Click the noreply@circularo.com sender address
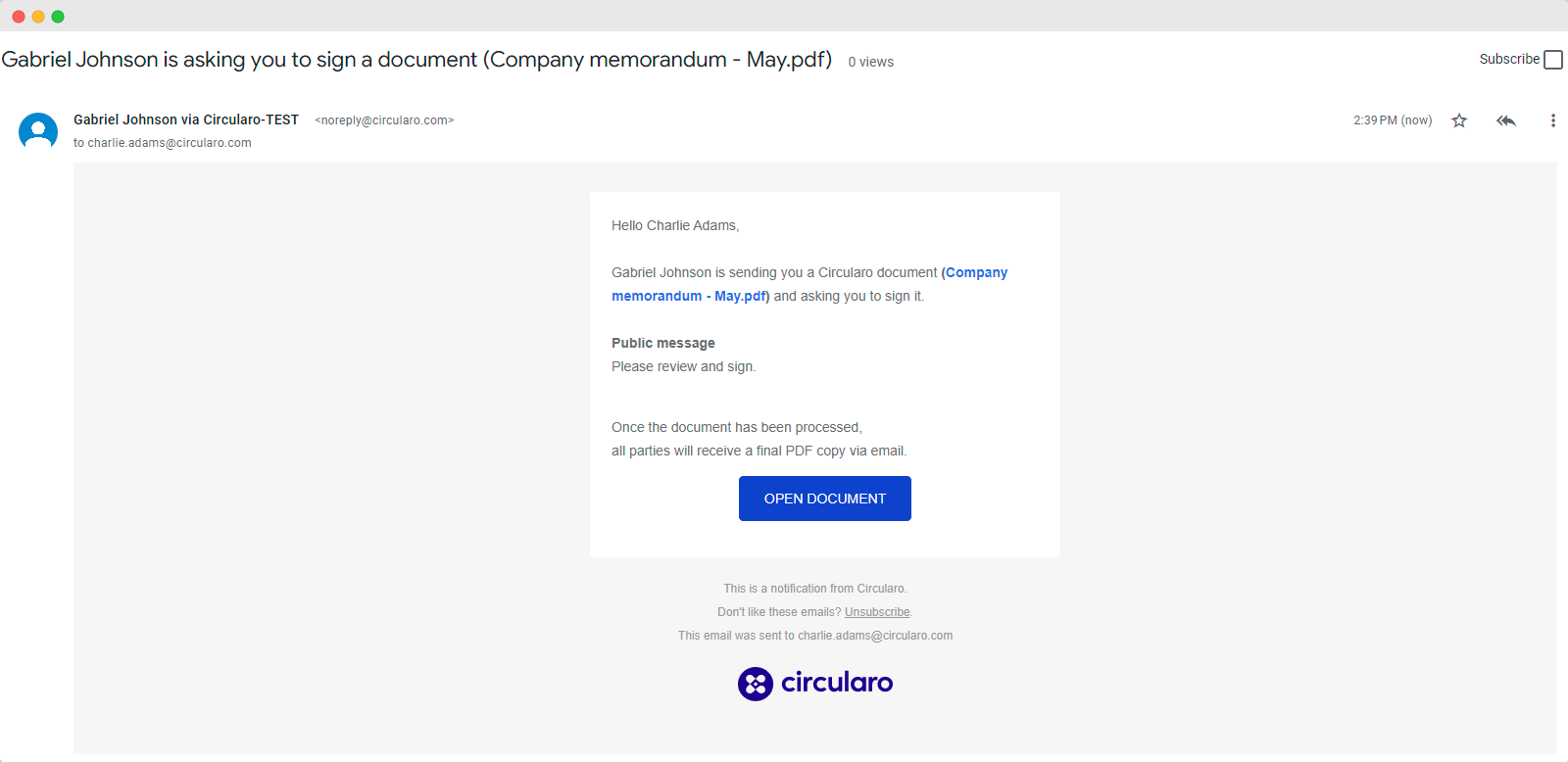 click(x=384, y=120)
